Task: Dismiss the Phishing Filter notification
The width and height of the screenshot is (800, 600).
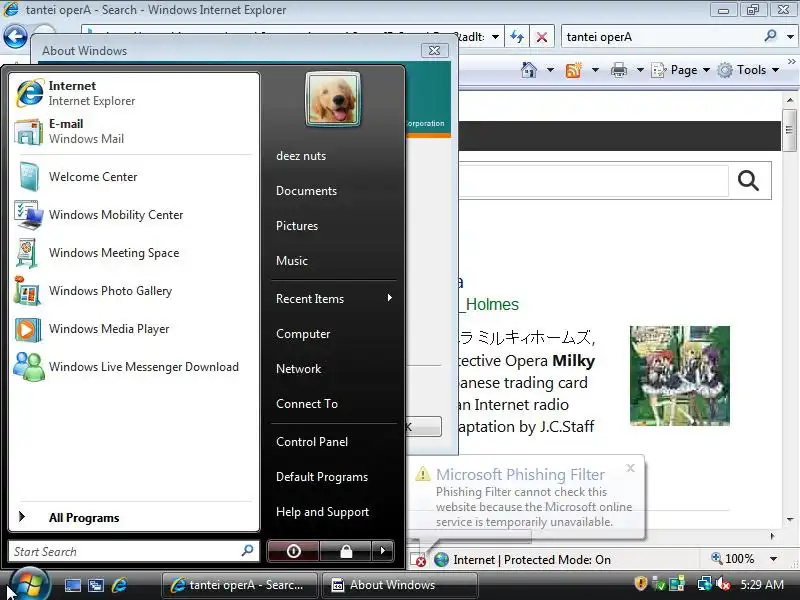Action: [631, 468]
